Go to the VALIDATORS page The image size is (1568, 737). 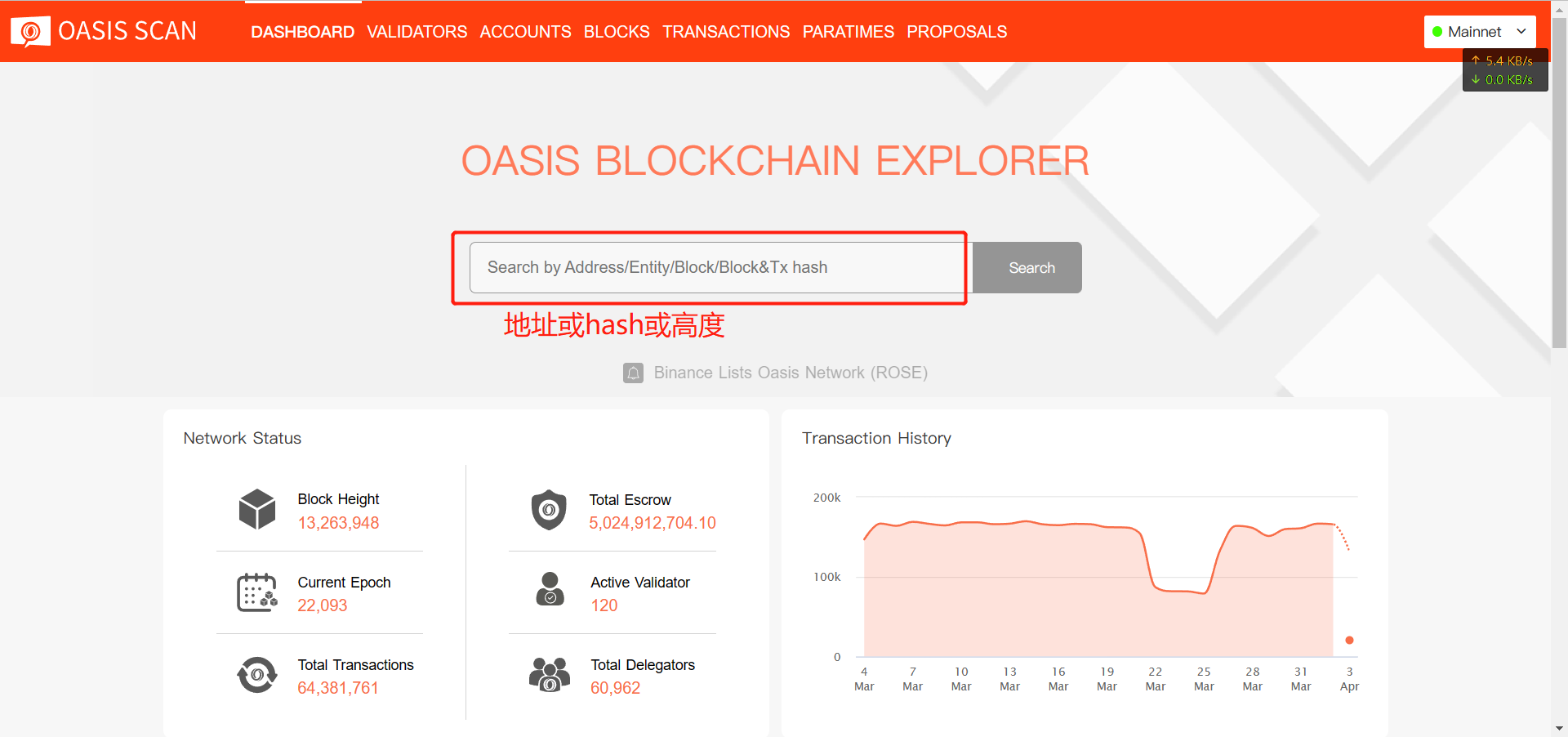point(416,32)
